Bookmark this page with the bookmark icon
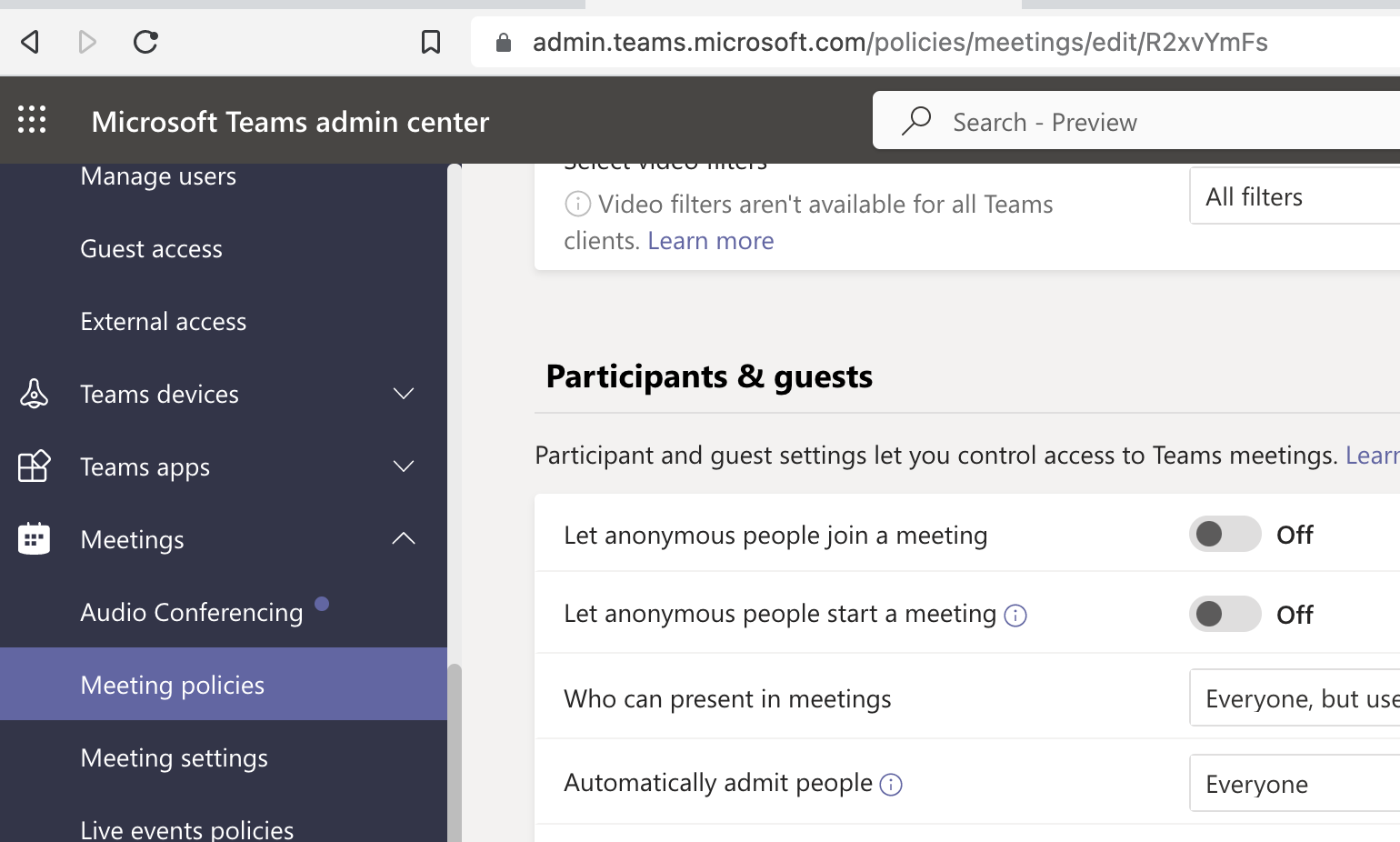This screenshot has height=842, width=1400. [x=431, y=42]
